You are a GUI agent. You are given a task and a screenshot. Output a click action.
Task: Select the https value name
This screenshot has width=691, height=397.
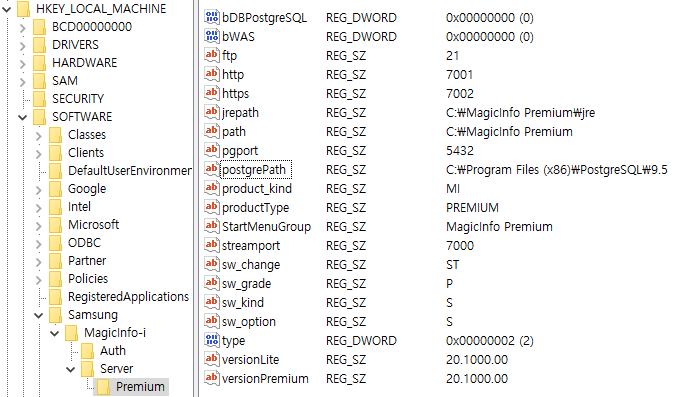pos(235,93)
